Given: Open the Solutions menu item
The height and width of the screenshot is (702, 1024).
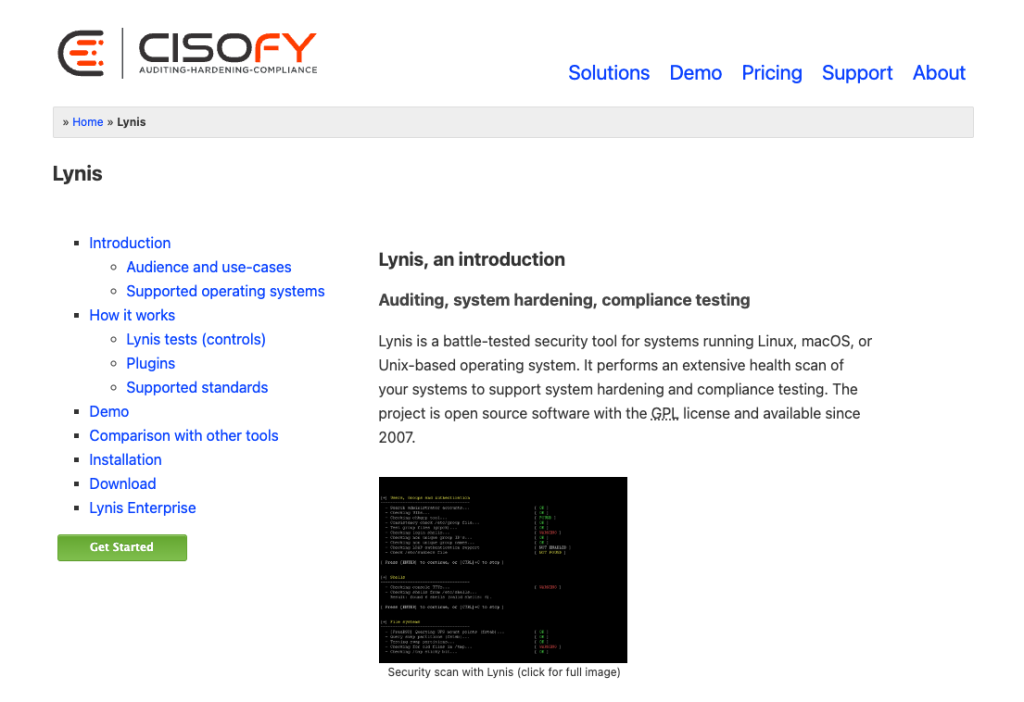Looking at the screenshot, I should (x=608, y=73).
